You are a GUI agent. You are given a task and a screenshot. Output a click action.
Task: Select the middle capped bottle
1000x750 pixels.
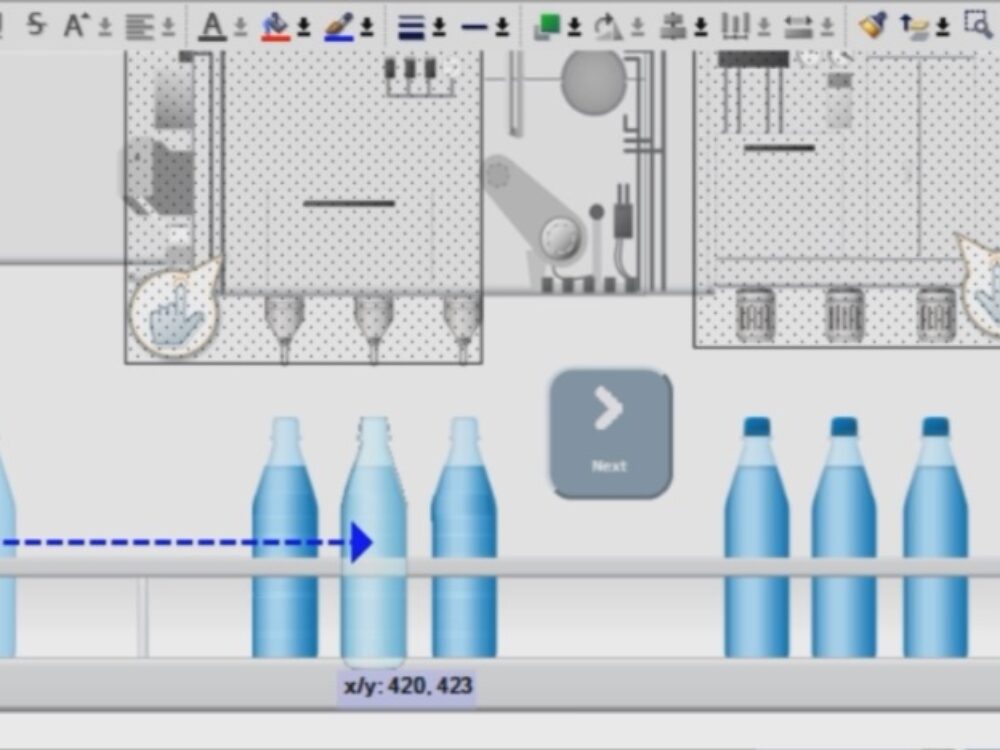point(844,537)
